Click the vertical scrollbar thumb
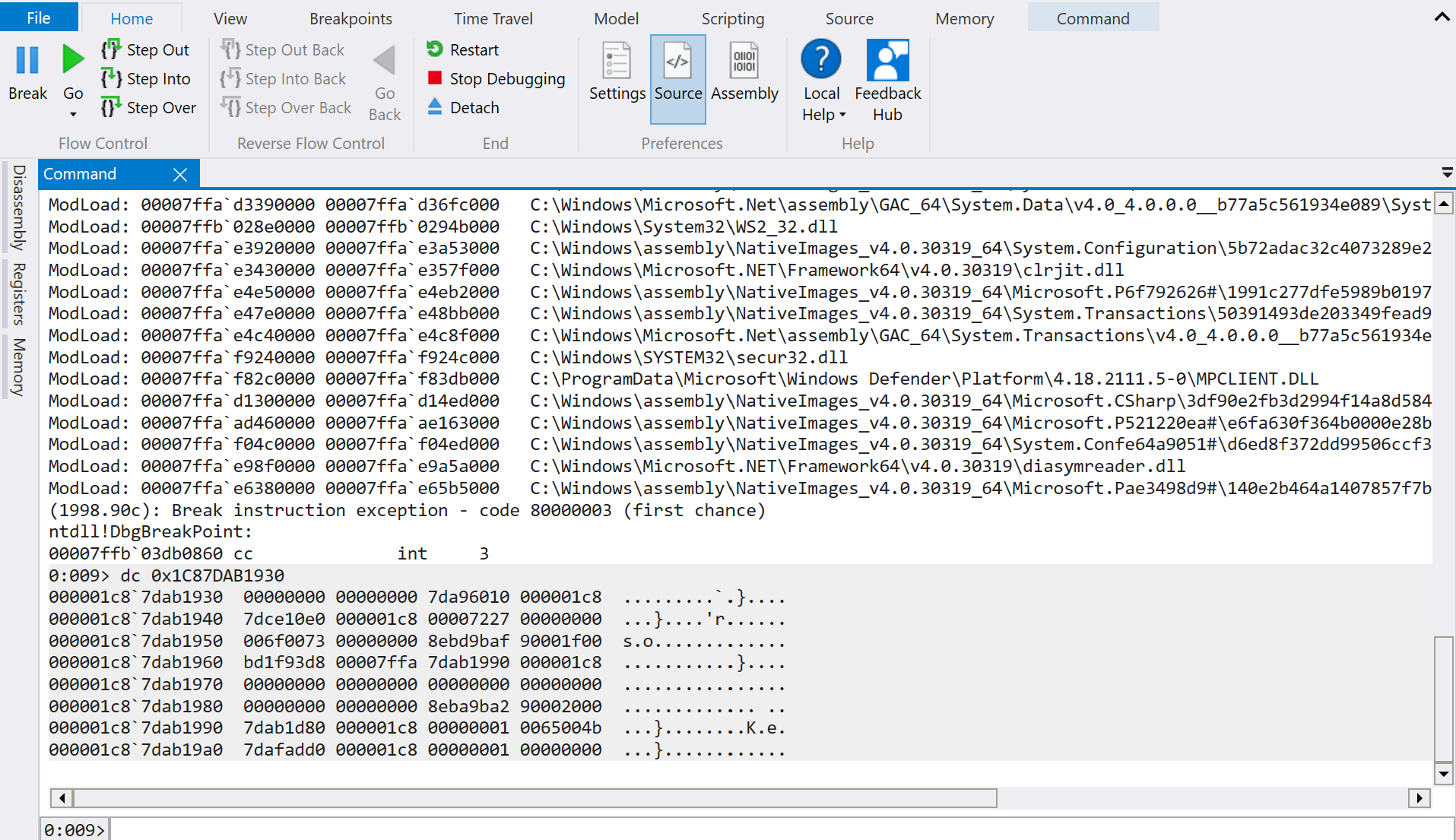Screen dimensions: 1456x840 pyautogui.click(x=1443, y=699)
